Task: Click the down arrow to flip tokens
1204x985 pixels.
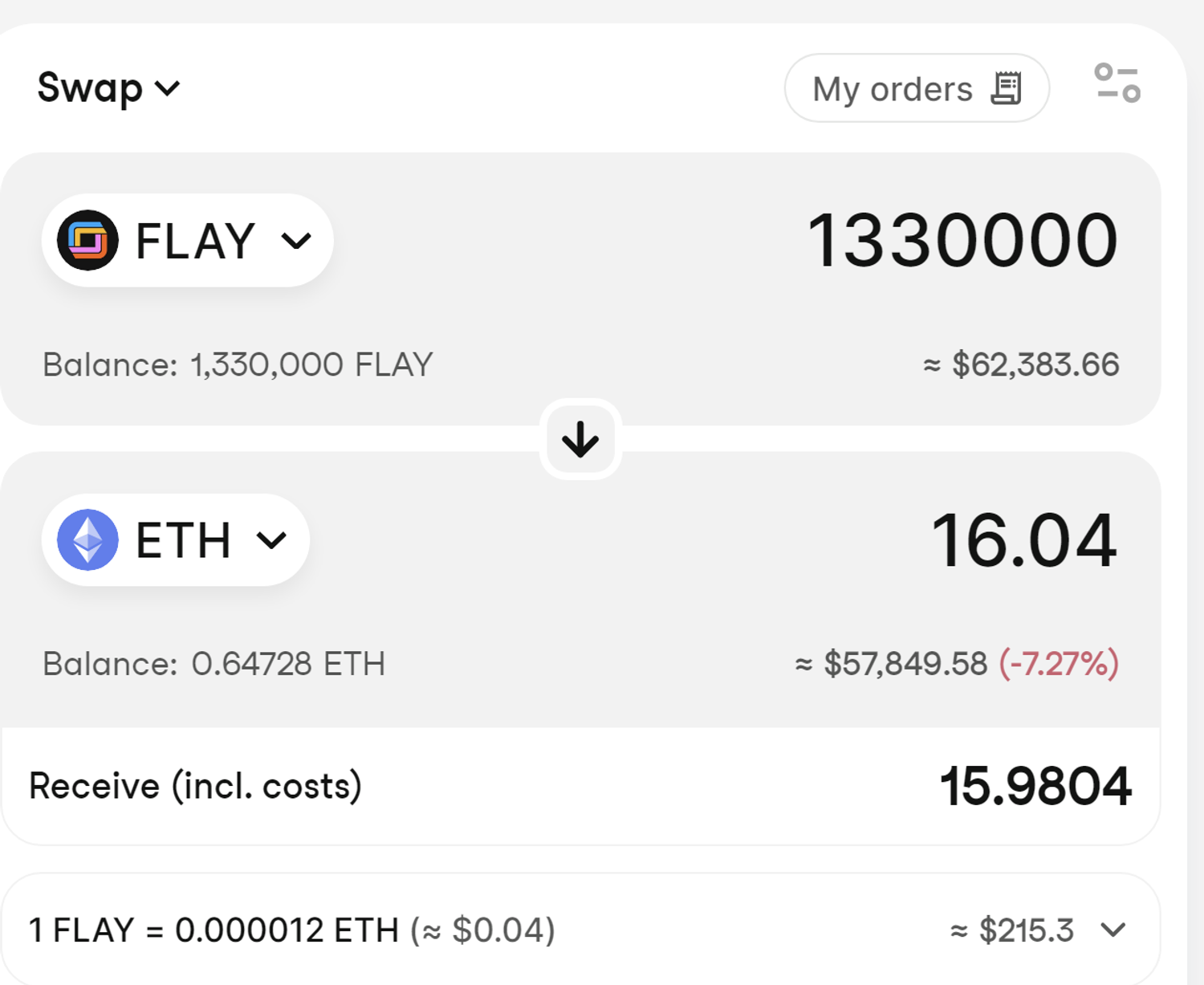Action: tap(580, 439)
